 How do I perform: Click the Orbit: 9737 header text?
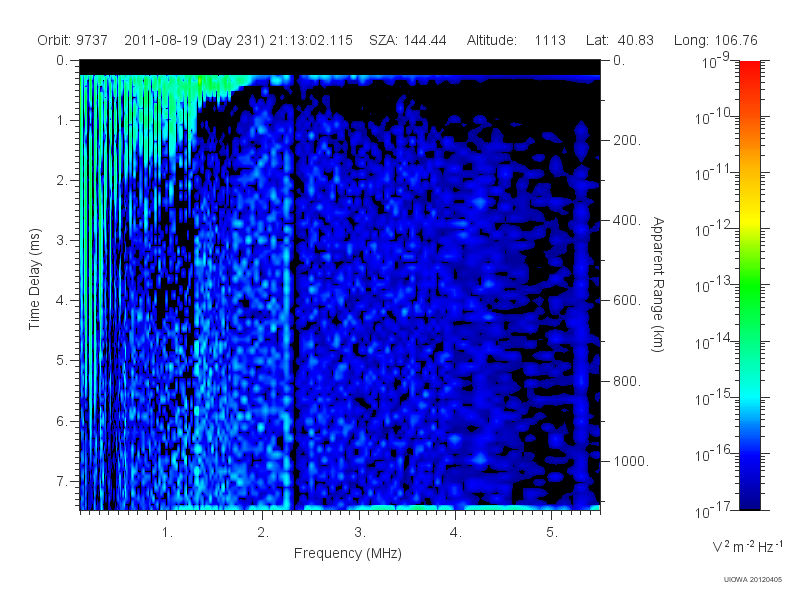tap(72, 40)
